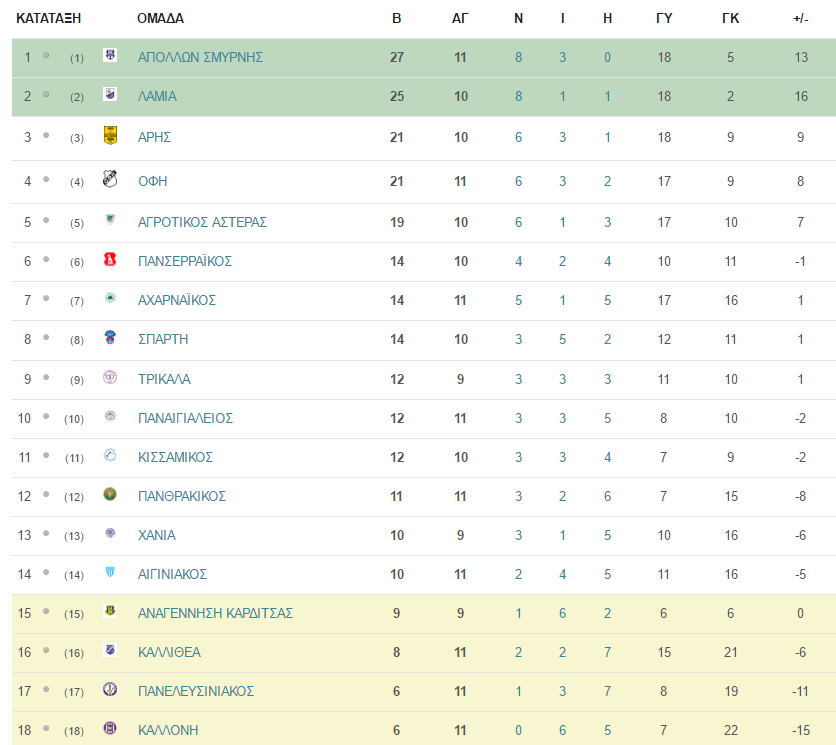This screenshot has width=836, height=745.
Task: Click the ΚΑΤΑΤΑΞΗ column header
Action: [x=49, y=19]
